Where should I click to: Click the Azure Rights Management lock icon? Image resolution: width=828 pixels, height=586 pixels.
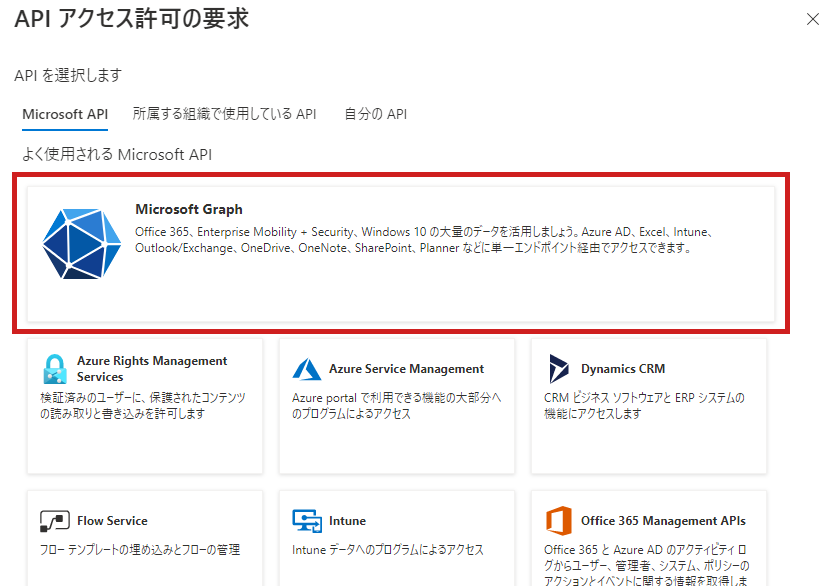(55, 369)
